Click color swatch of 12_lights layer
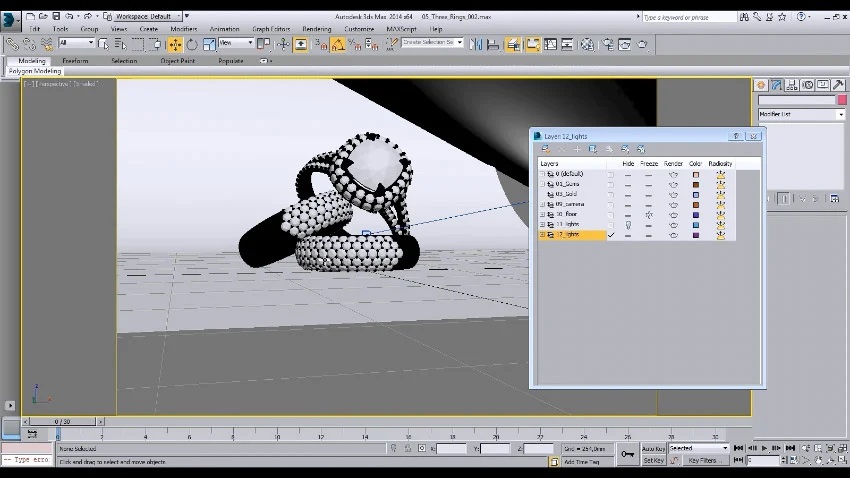This screenshot has width=850, height=478. pos(696,235)
